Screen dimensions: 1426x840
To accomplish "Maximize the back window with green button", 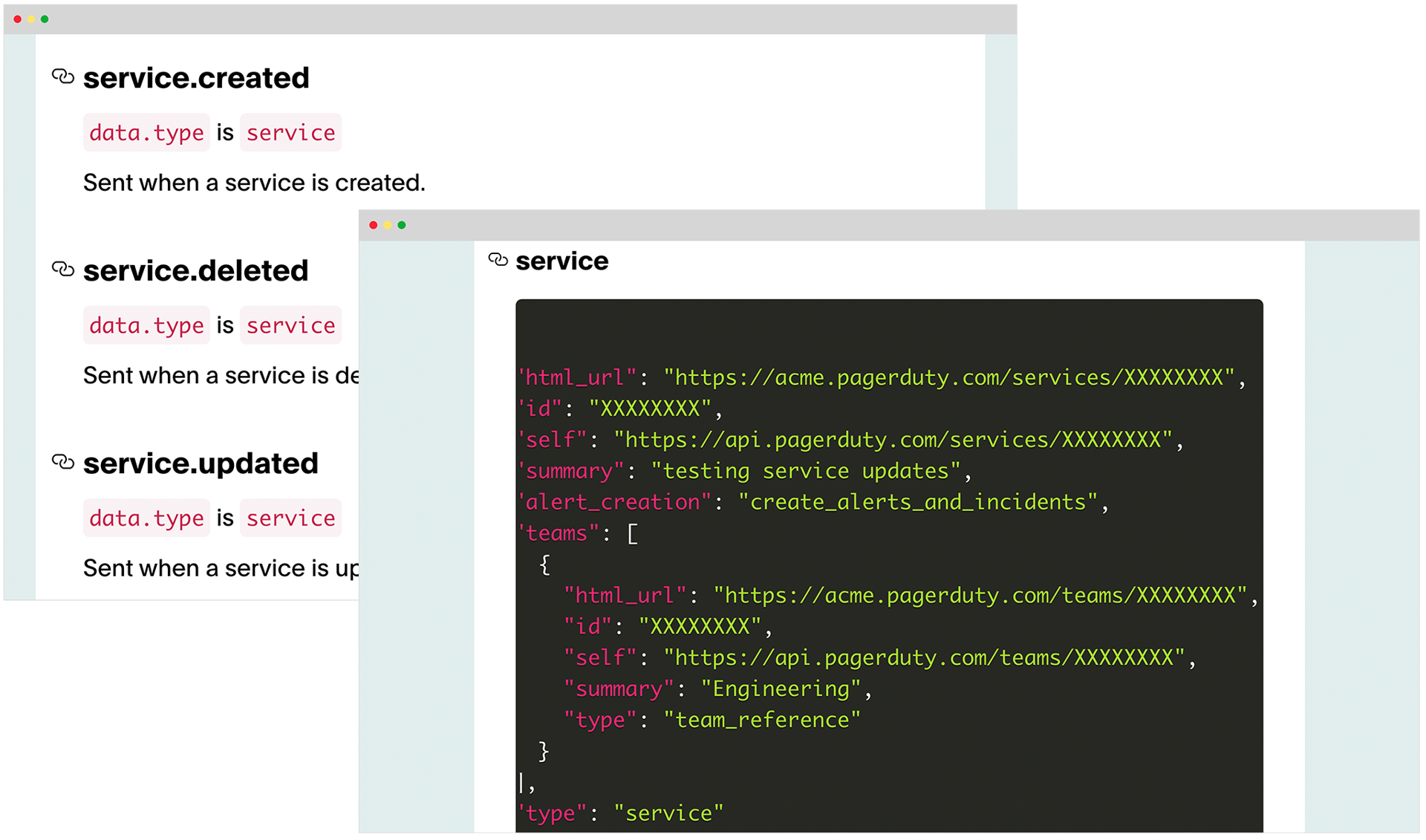I will coord(45,19).
